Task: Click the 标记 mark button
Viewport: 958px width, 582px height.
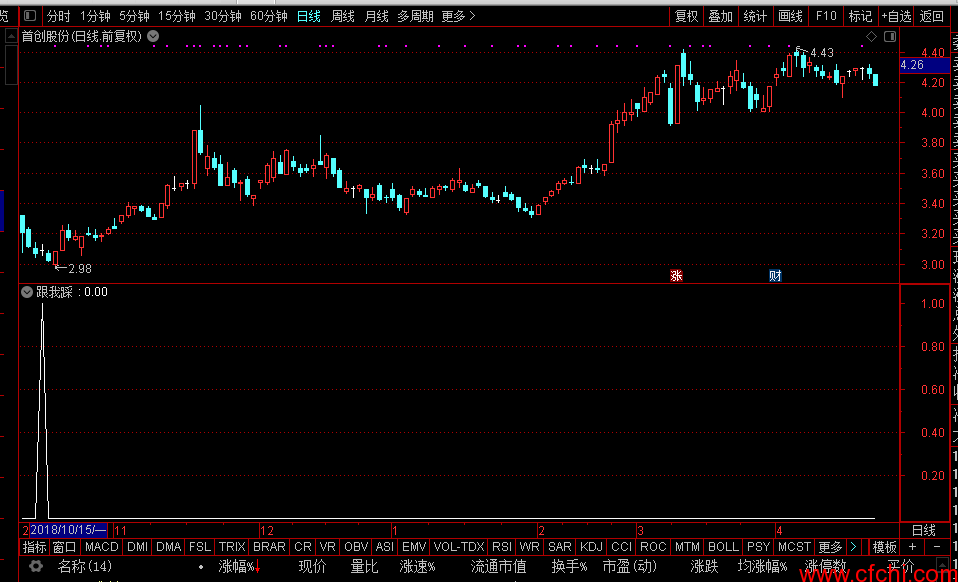Action: click(860, 16)
